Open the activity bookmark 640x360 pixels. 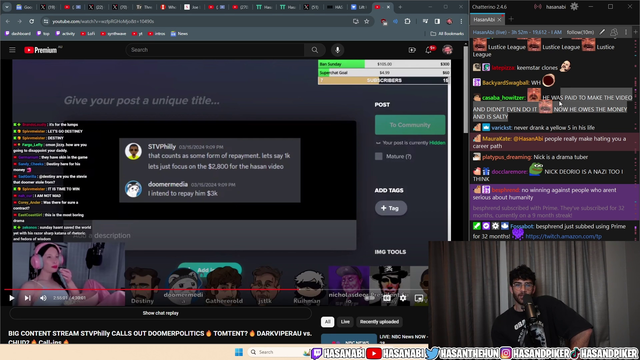click(x=65, y=33)
